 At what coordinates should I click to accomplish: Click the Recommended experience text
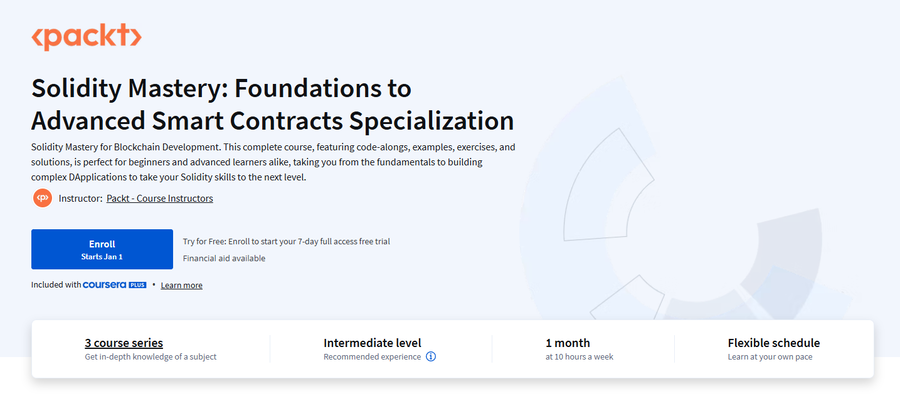[x=372, y=357]
